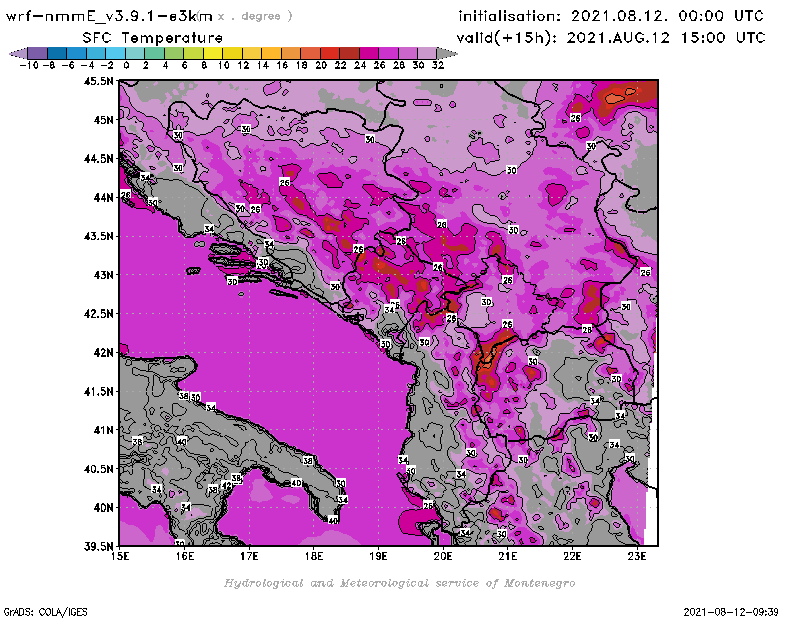This screenshot has width=800, height=618.
Task: Click the '42.5N' latitude label
Action: pos(98,313)
